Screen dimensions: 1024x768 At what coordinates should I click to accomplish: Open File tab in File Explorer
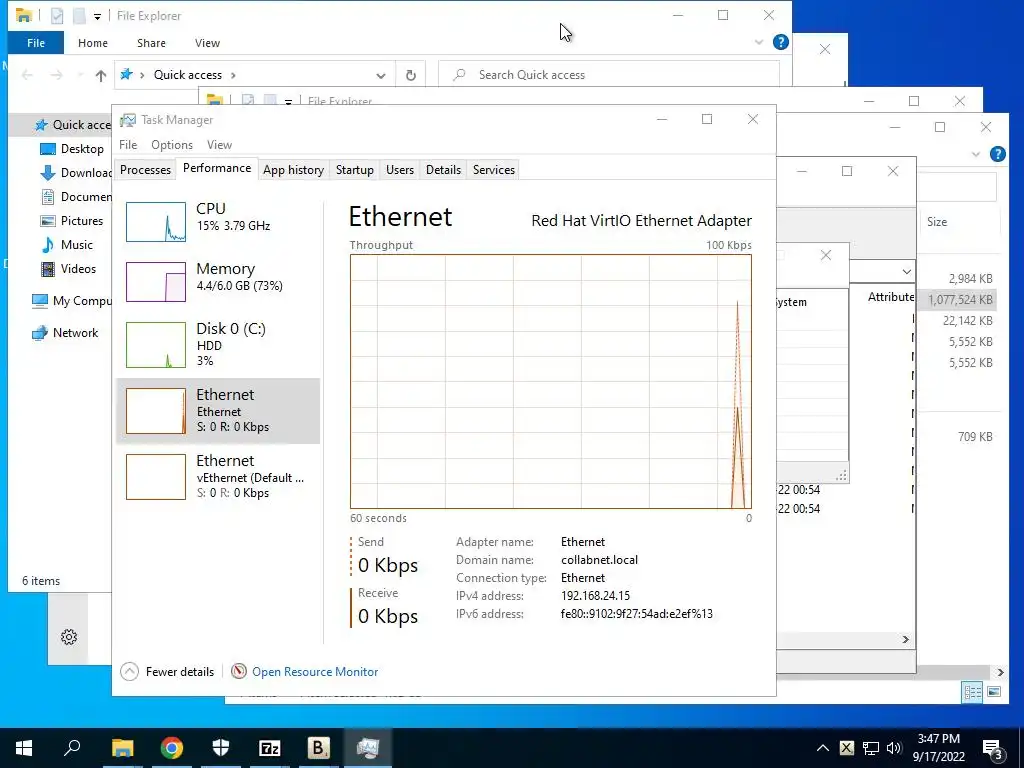point(36,43)
